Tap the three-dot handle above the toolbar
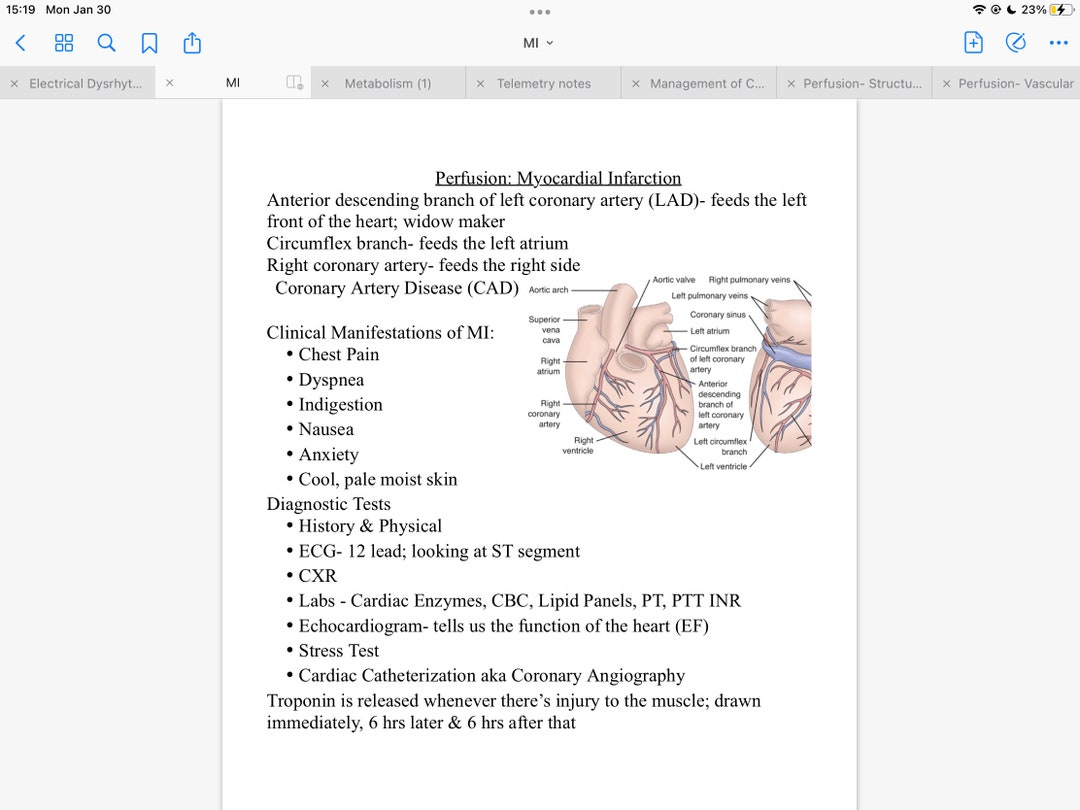This screenshot has height=810, width=1080. 539,12
